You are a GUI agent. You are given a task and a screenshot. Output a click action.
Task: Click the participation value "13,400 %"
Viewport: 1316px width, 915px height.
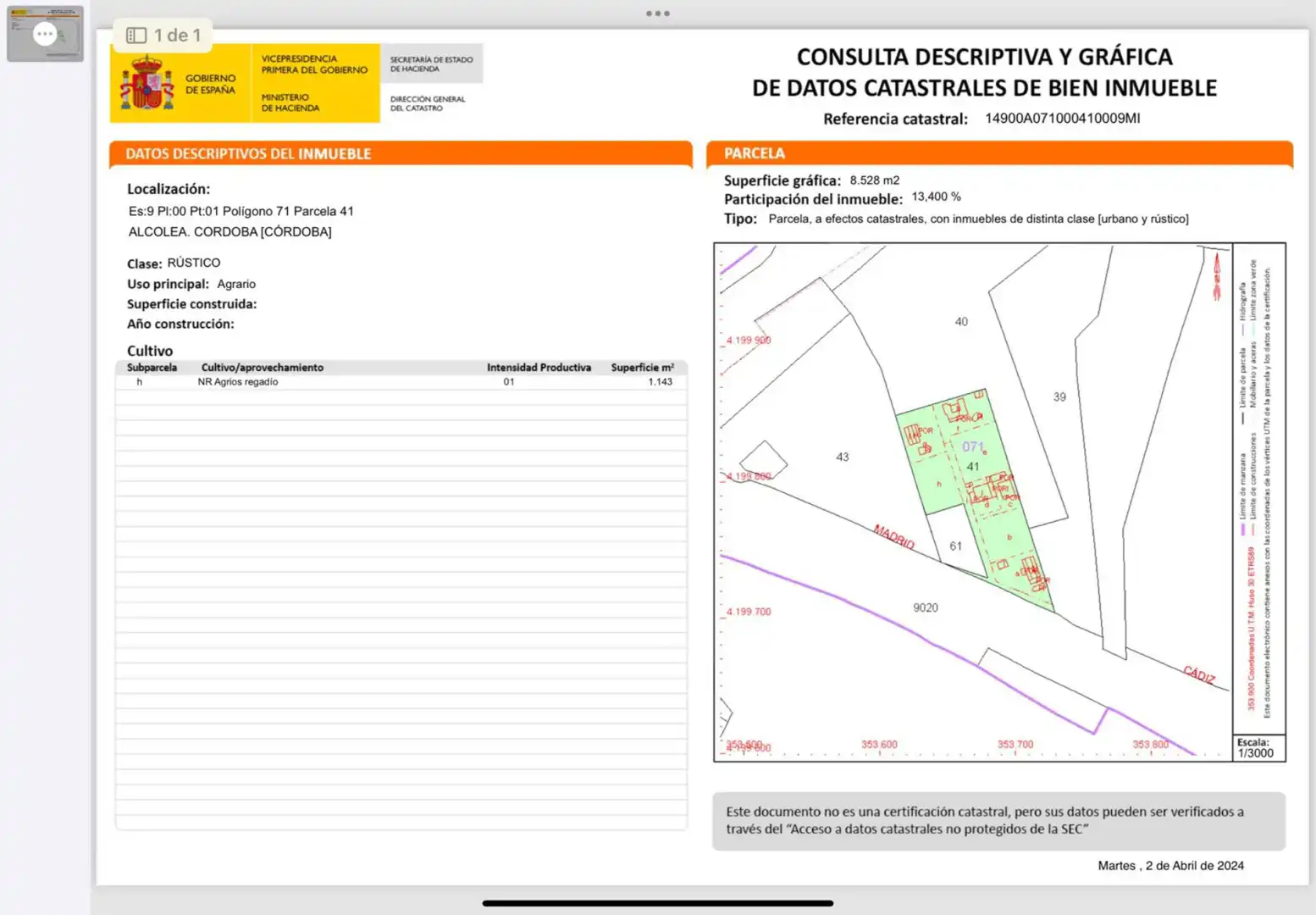[x=936, y=197]
